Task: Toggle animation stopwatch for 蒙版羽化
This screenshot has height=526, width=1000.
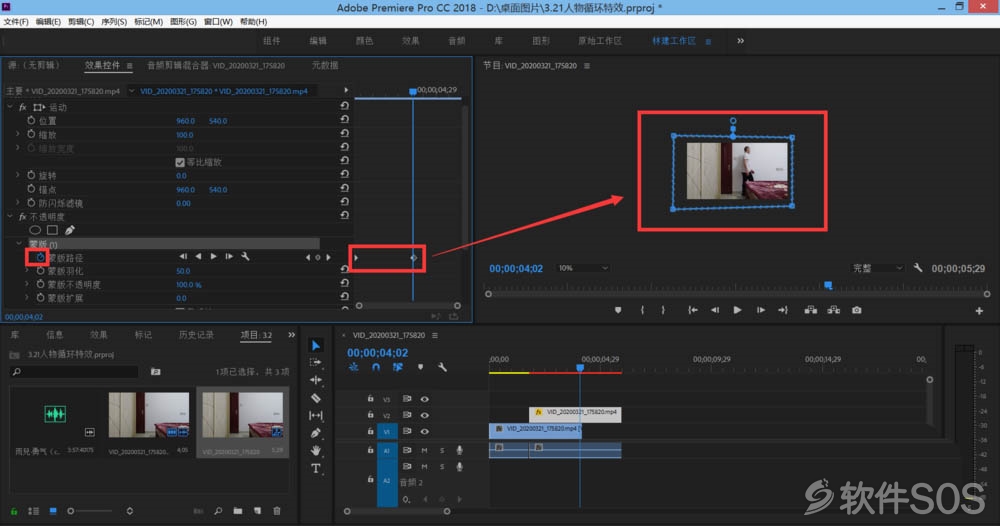Action: coord(40,271)
